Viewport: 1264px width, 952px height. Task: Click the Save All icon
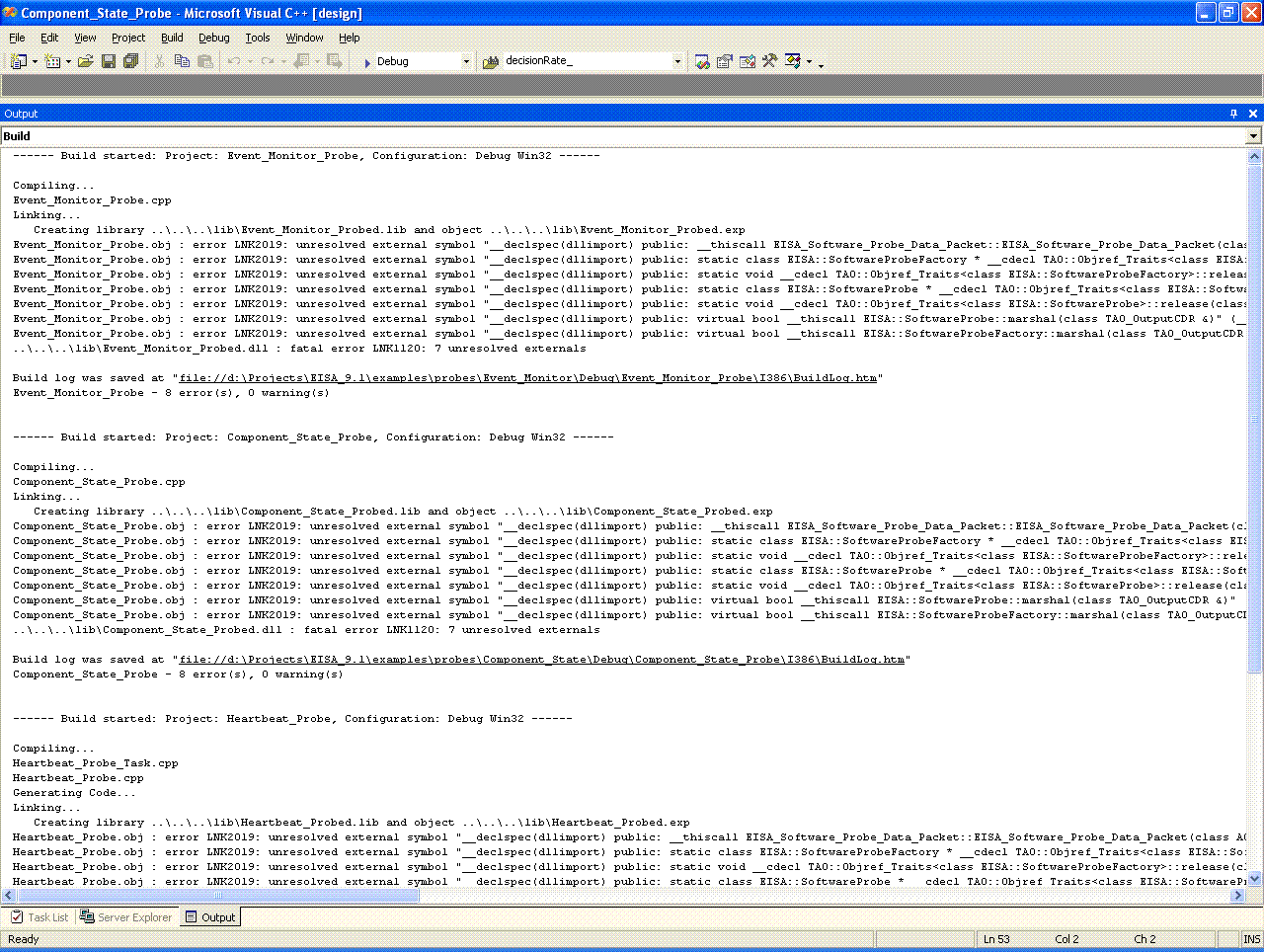click(130, 61)
